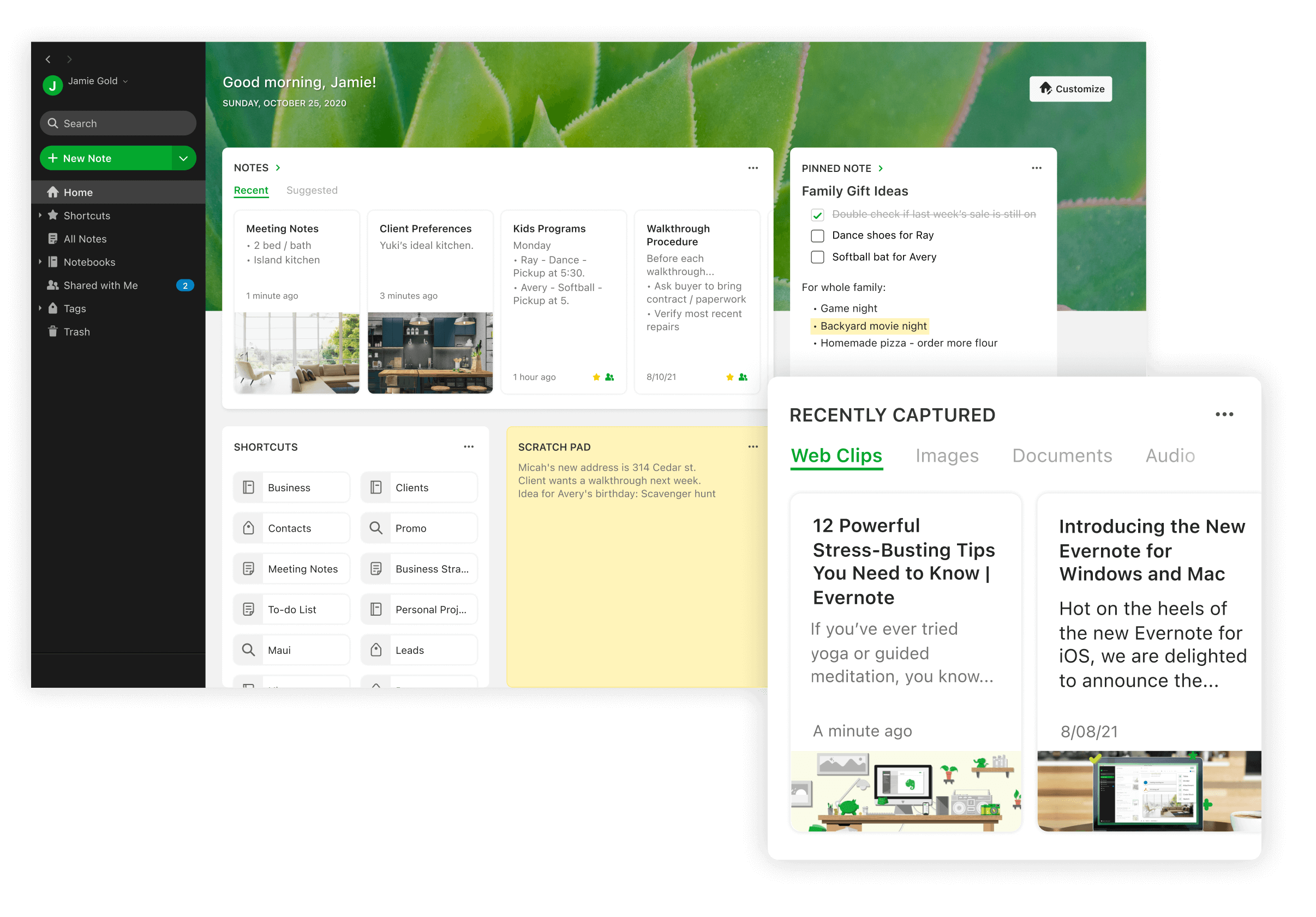Open Pinned Note widget three-dot menu
The height and width of the screenshot is (917, 1316).
pyautogui.click(x=1037, y=168)
